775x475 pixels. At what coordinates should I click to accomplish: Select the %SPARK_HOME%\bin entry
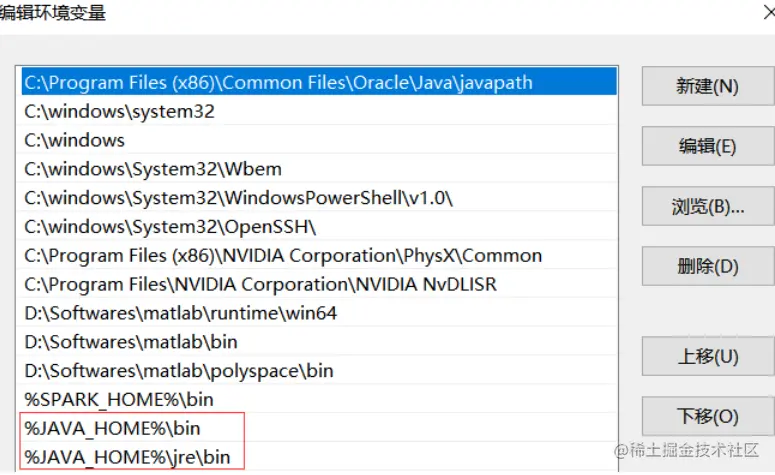pyautogui.click(x=317, y=399)
